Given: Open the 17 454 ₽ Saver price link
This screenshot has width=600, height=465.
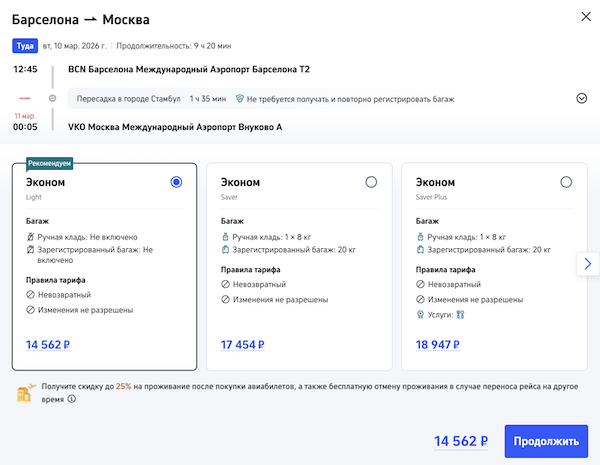Looking at the screenshot, I should click(242, 346).
